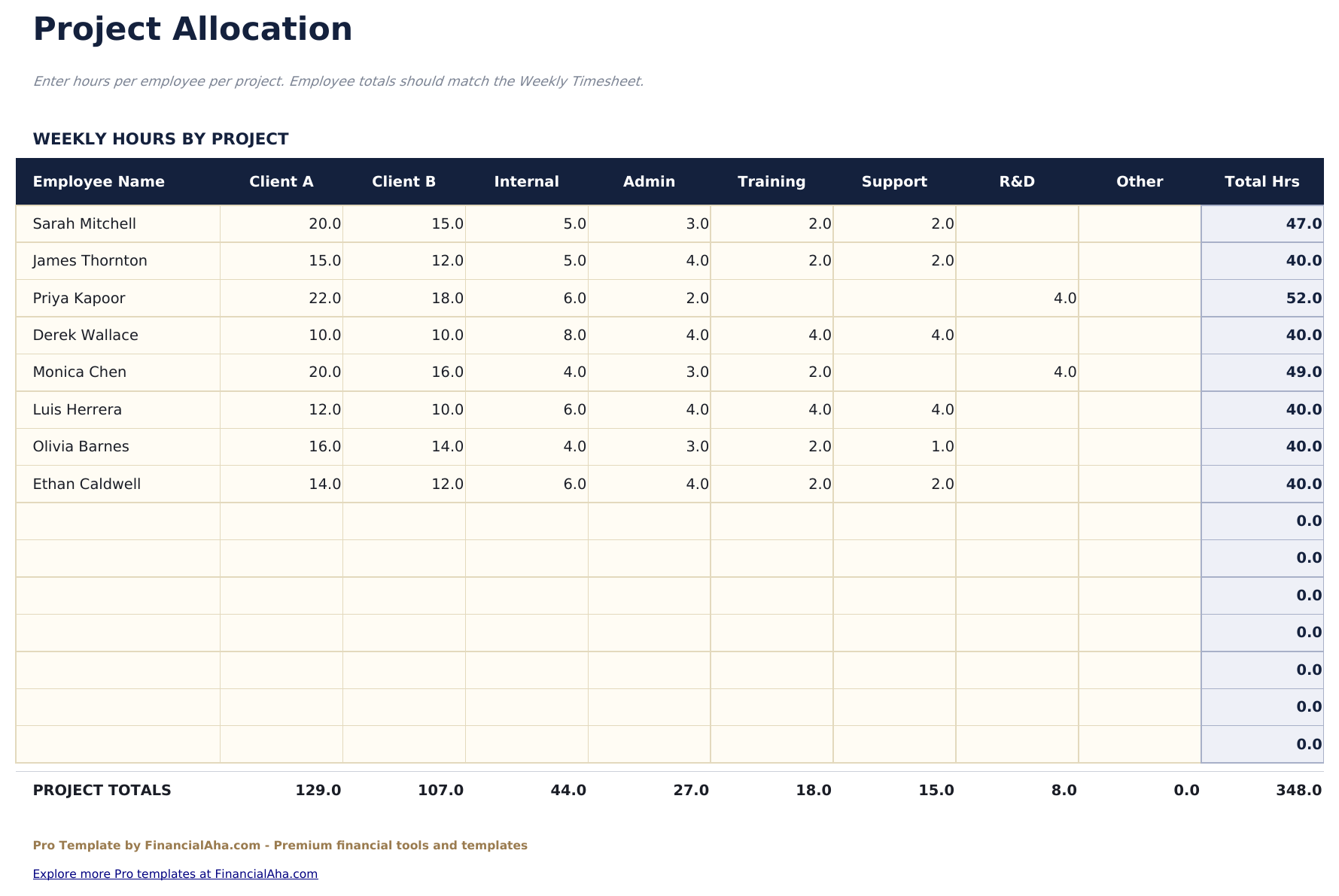The width and height of the screenshot is (1339, 896).
Task: Select the Training column header
Action: click(771, 181)
